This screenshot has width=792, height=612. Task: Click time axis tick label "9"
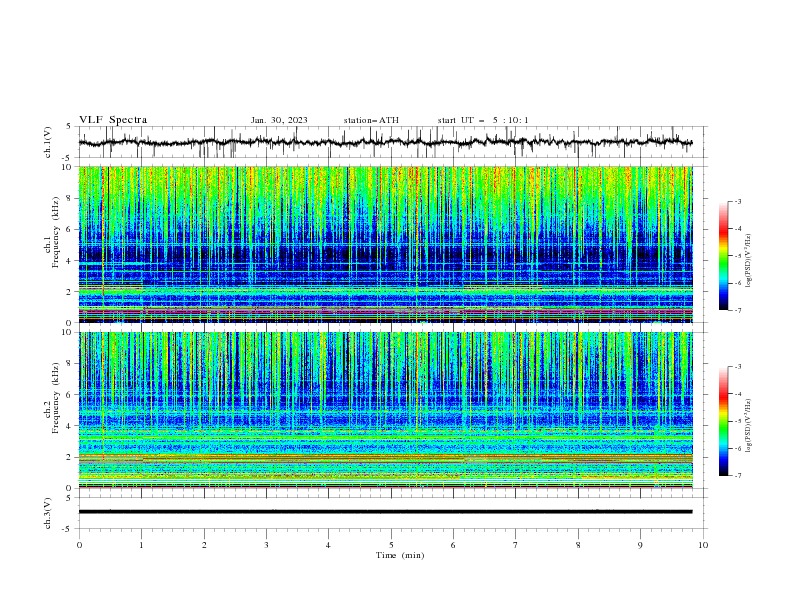640,545
